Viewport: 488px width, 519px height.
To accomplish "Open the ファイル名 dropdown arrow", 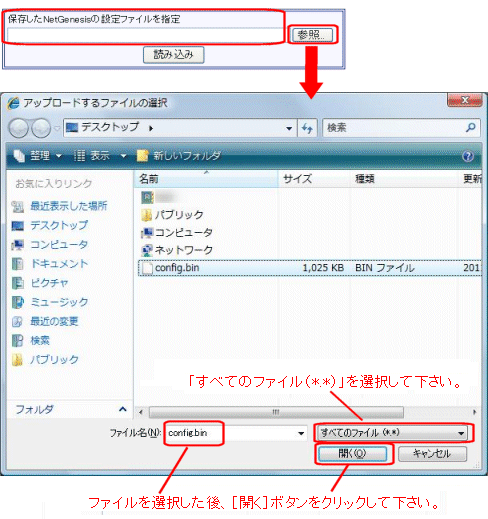I will click(x=301, y=433).
